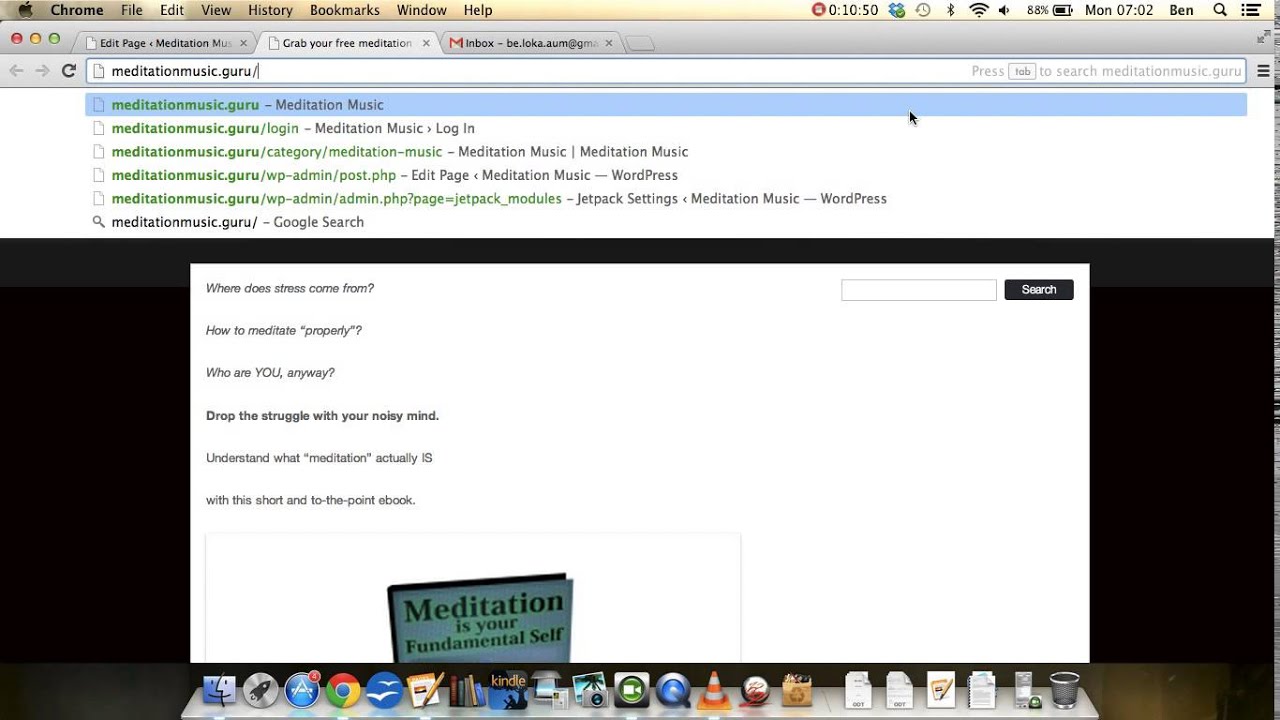
Task: Open the File menu
Action: click(x=132, y=10)
